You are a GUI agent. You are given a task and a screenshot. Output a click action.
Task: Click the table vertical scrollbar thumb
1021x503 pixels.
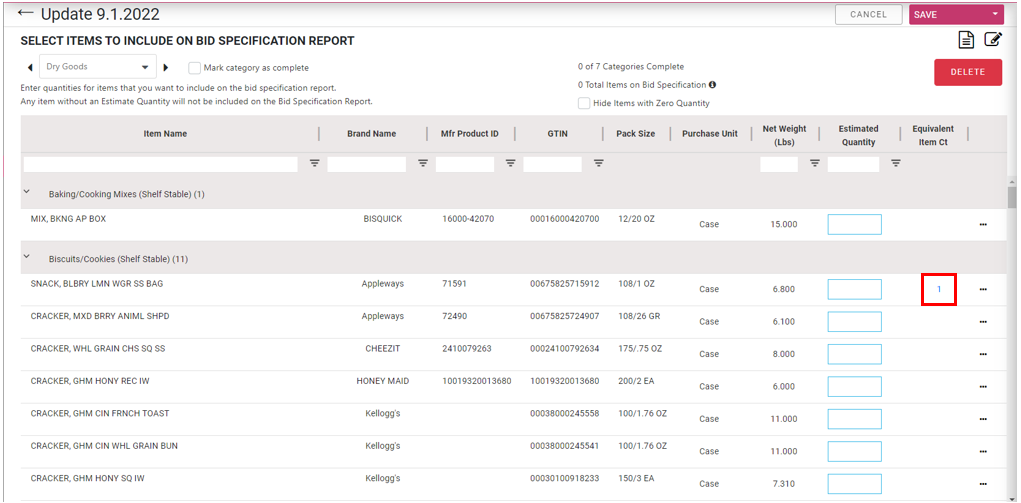1011,197
